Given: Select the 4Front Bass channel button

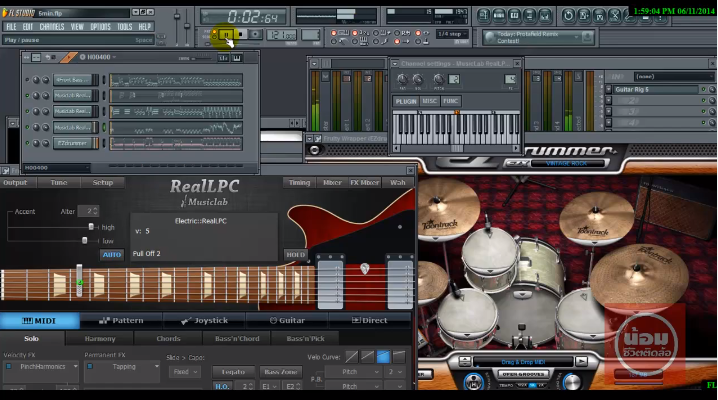Looking at the screenshot, I should coord(73,80).
